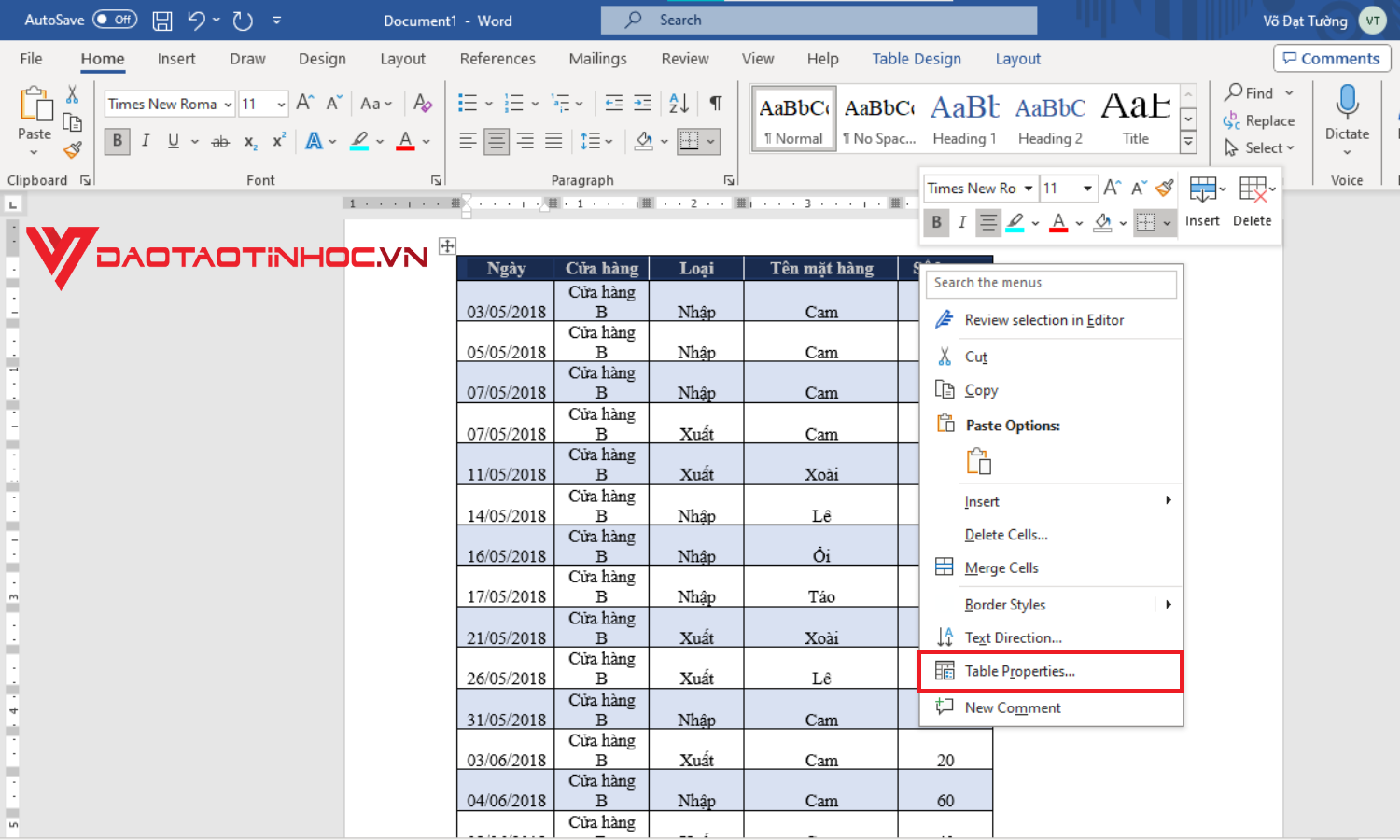
Task: Toggle Bold in the mini toolbar
Action: point(936,222)
